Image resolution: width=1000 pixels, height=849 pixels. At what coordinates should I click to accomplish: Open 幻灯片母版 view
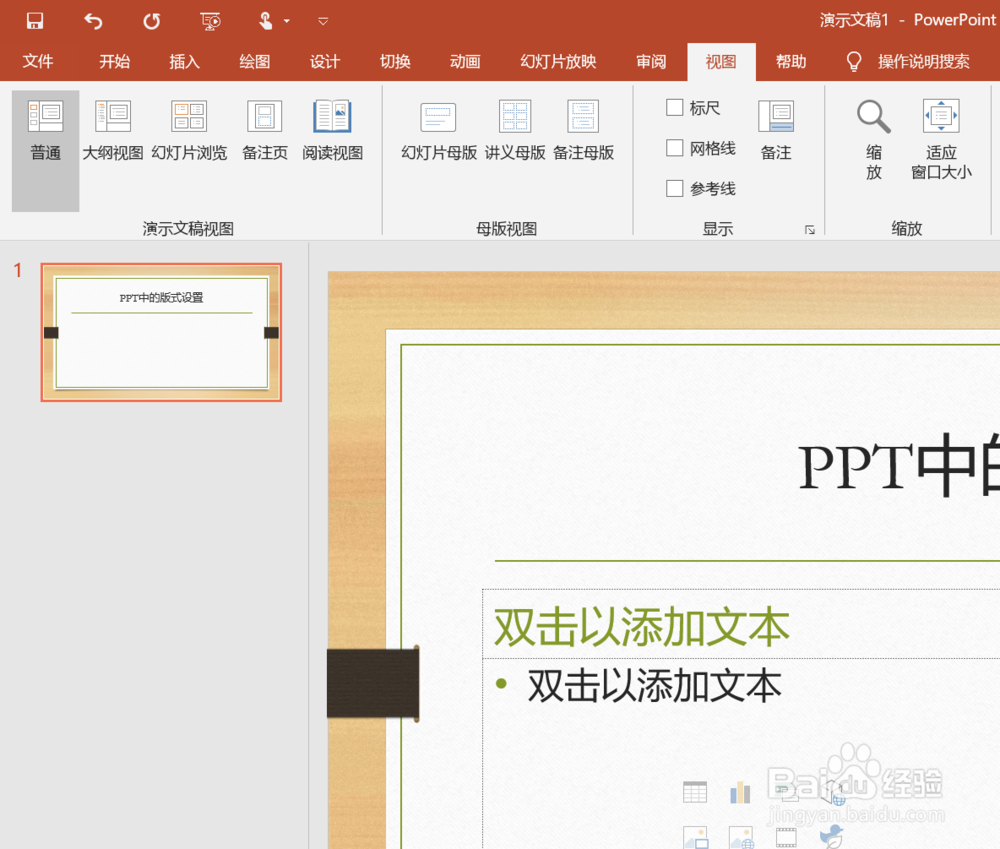click(x=439, y=130)
